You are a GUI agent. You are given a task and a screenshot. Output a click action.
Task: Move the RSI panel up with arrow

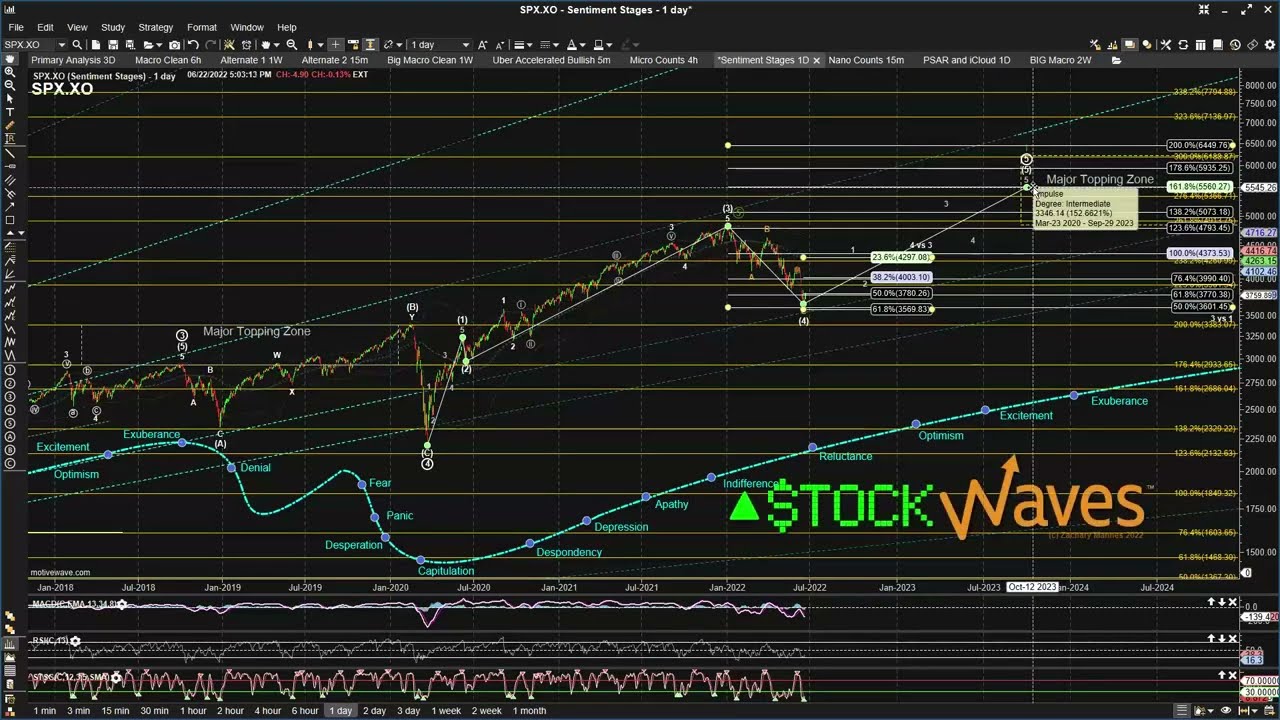[x=1211, y=638]
